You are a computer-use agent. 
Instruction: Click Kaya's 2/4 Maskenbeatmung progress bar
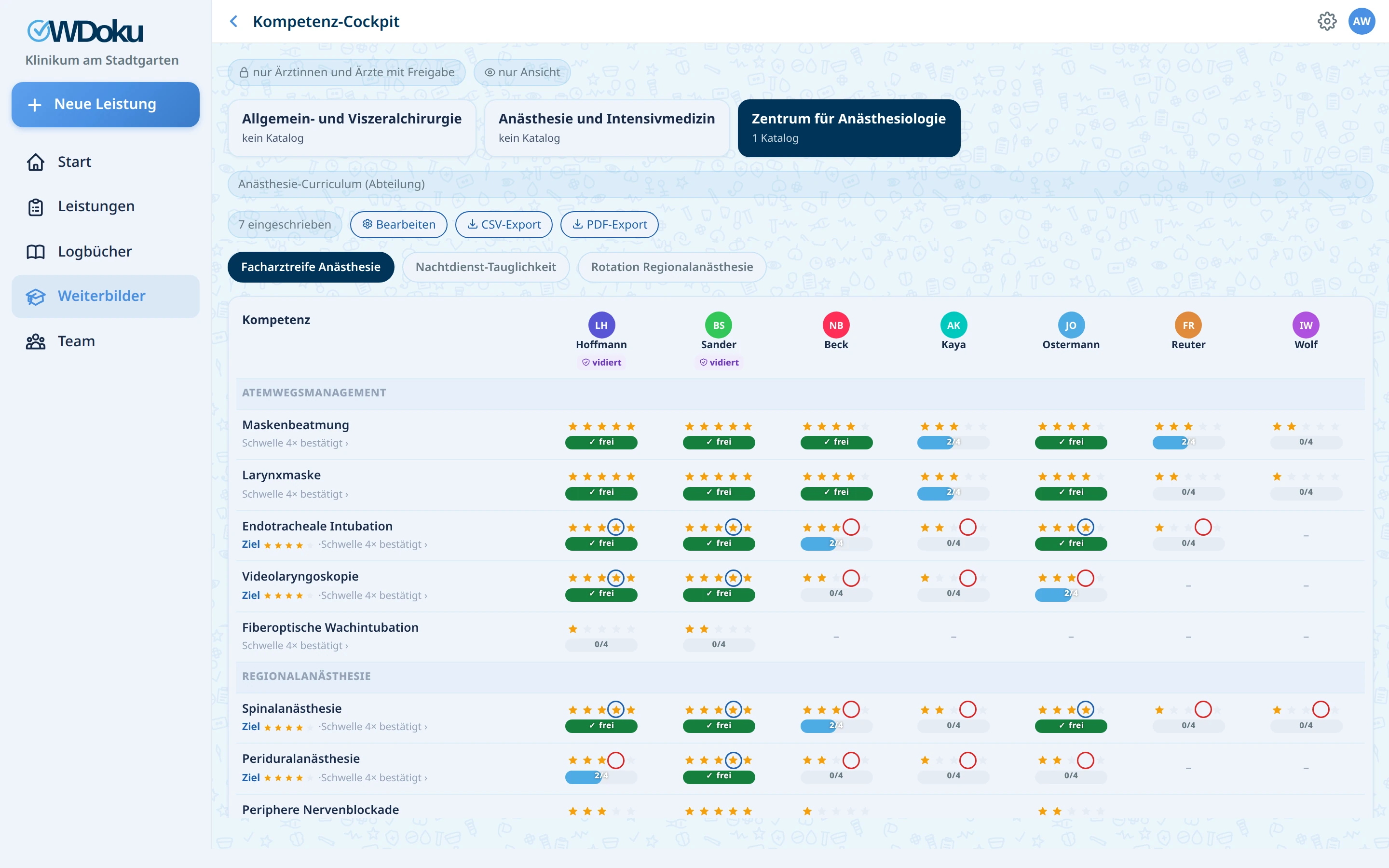click(x=953, y=442)
